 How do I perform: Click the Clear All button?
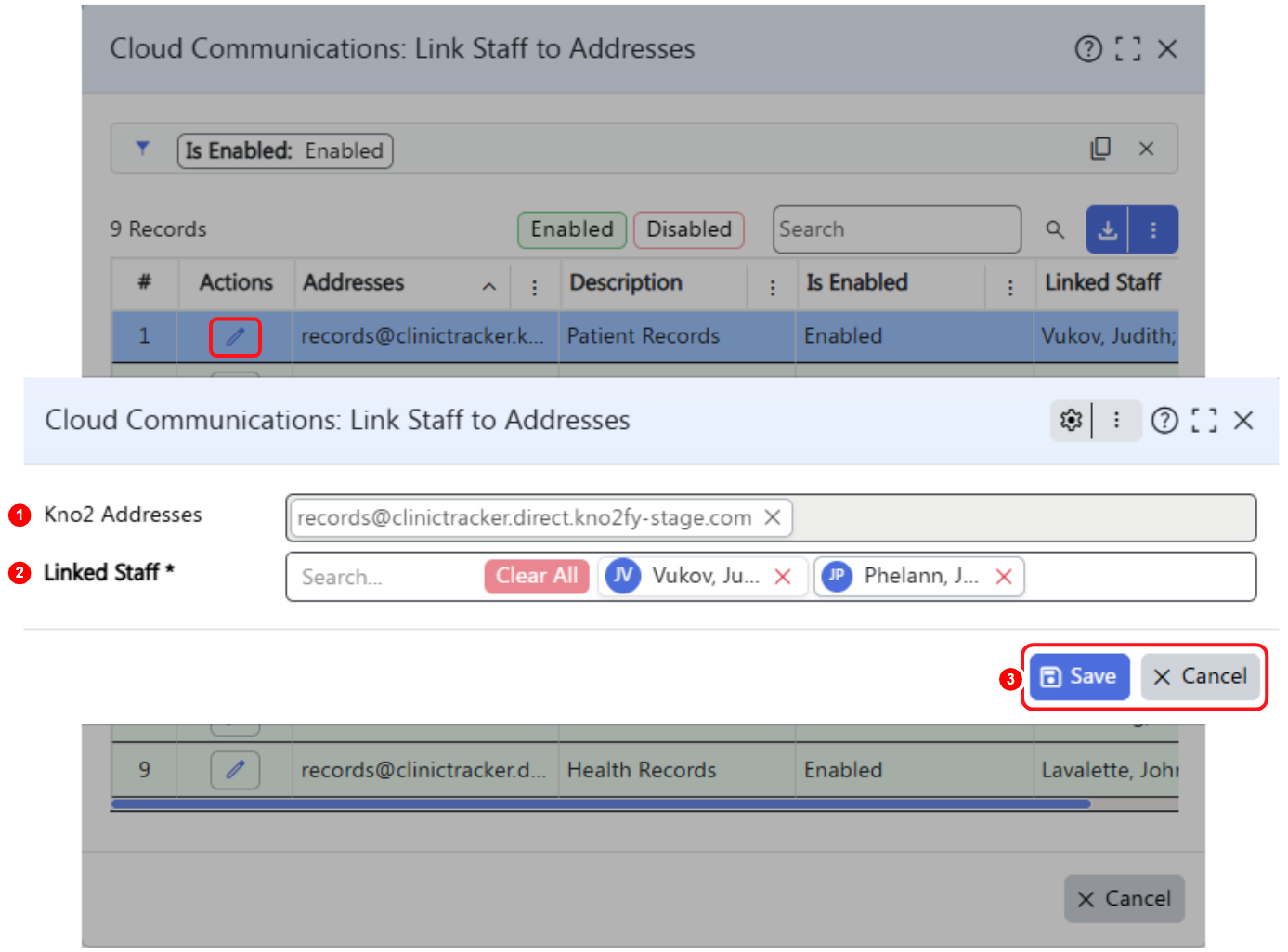[x=537, y=576]
